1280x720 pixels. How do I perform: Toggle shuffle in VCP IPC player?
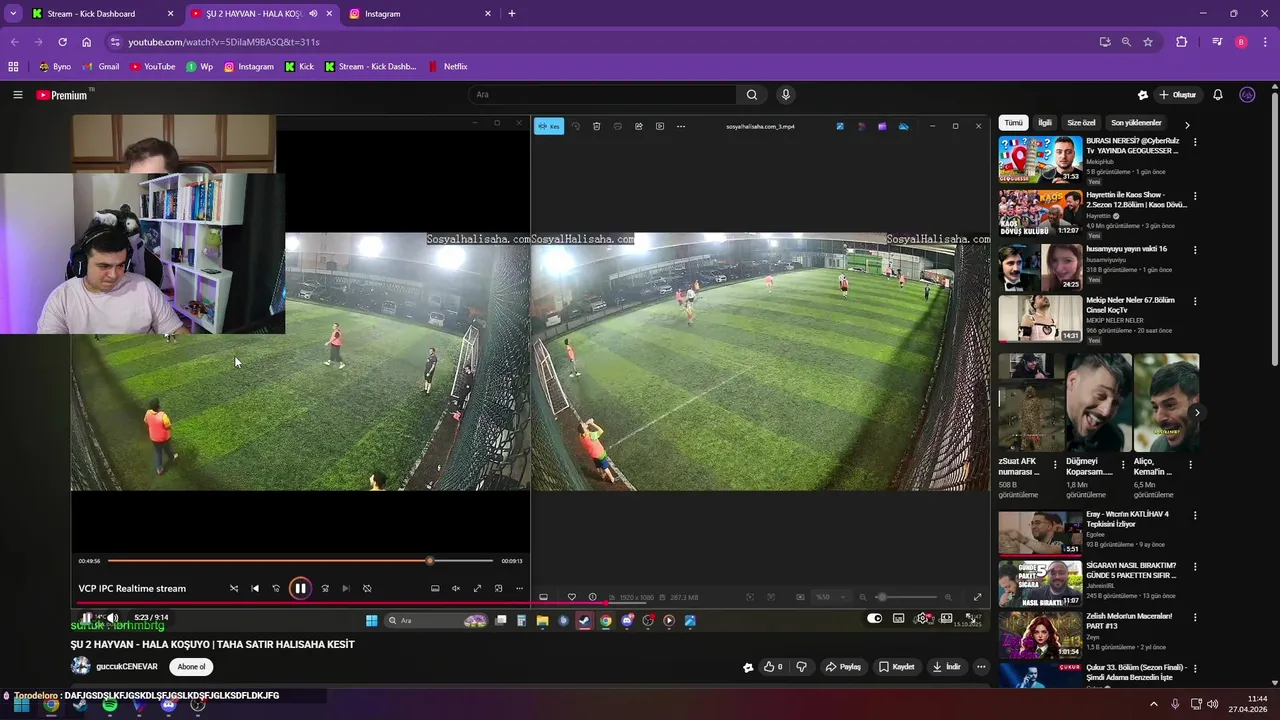point(234,588)
